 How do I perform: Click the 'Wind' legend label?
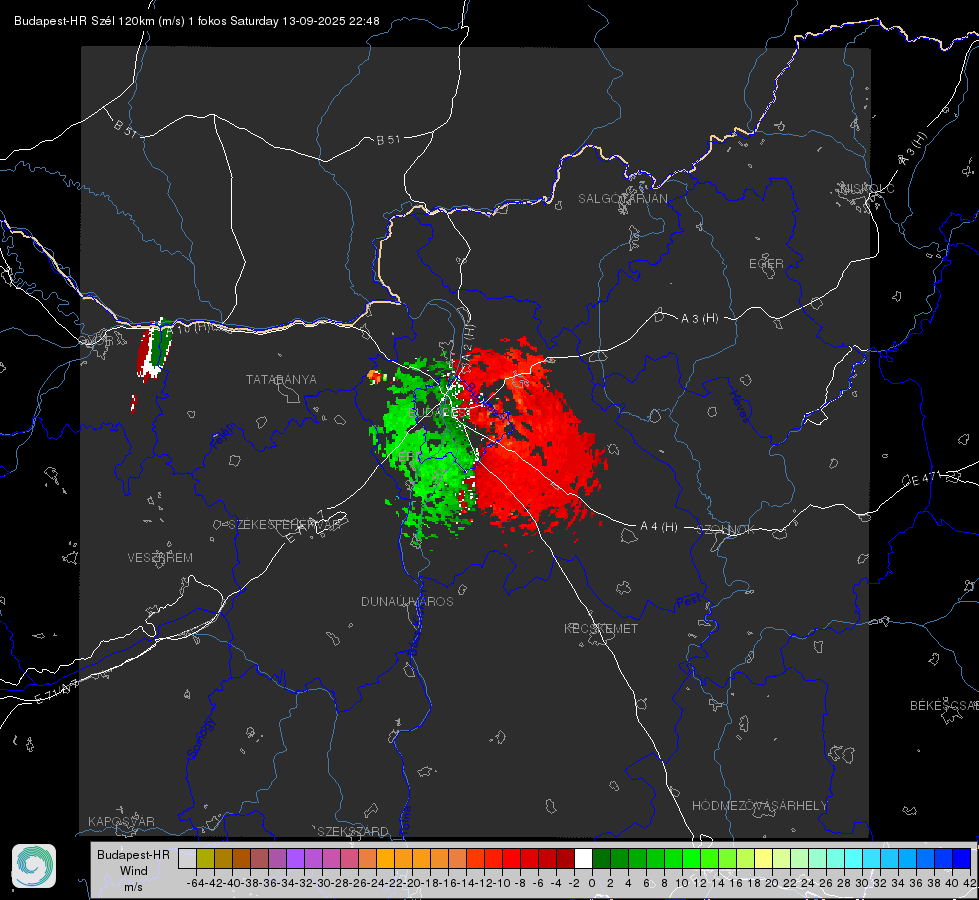(134, 871)
